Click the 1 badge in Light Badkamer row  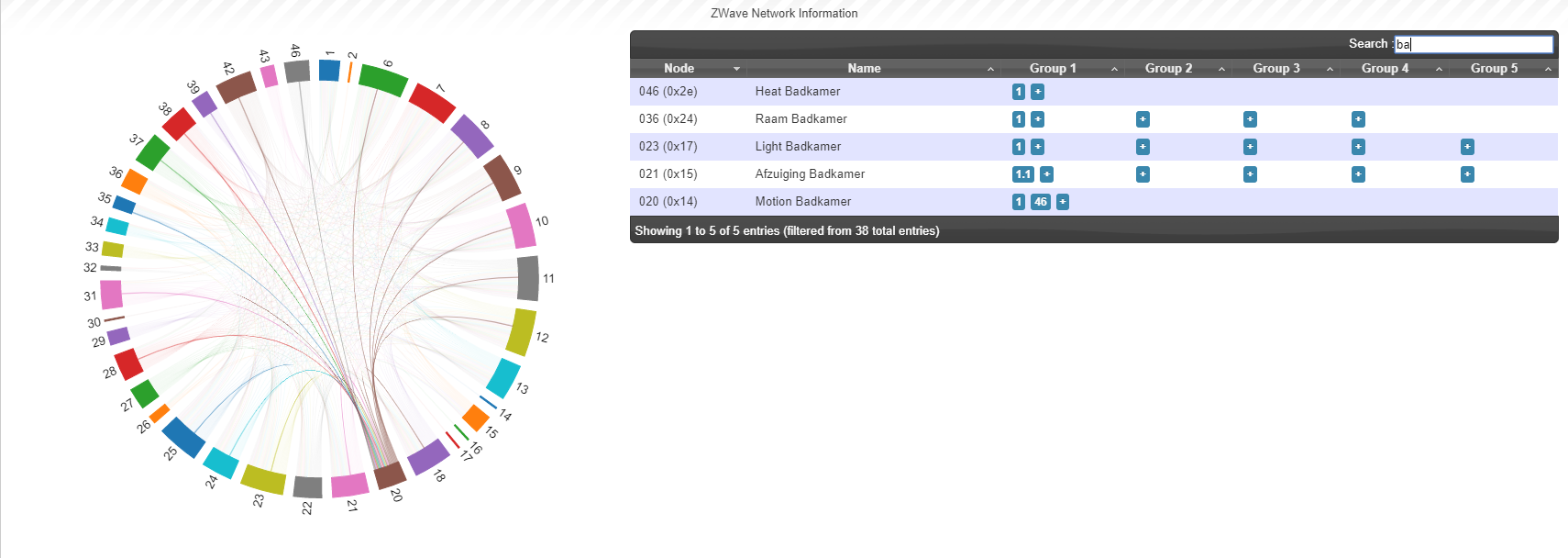pyautogui.click(x=1018, y=147)
